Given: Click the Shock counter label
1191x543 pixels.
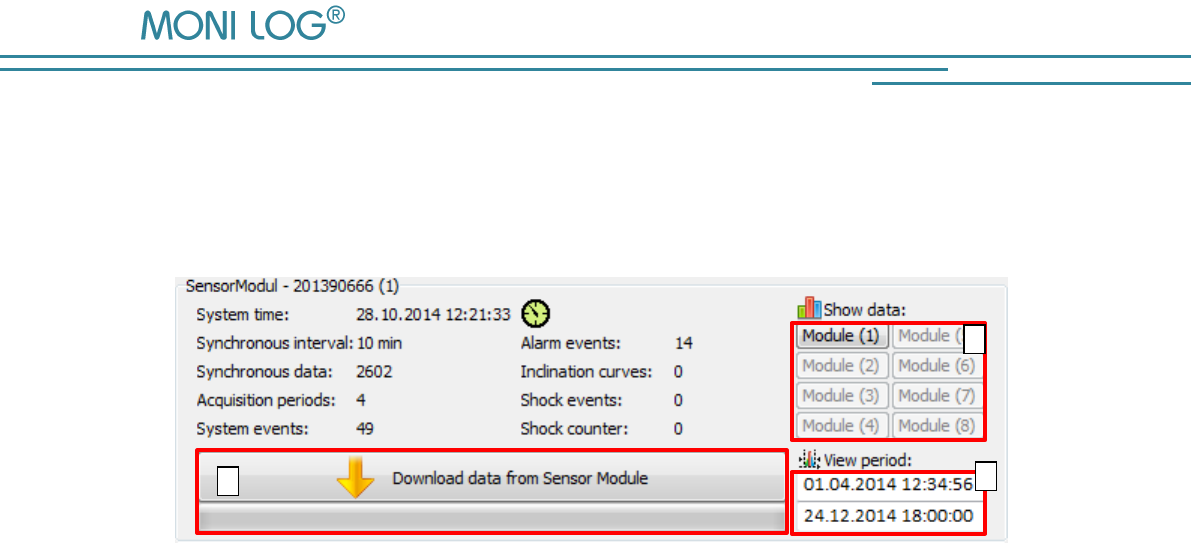Looking at the screenshot, I should coord(574,429).
